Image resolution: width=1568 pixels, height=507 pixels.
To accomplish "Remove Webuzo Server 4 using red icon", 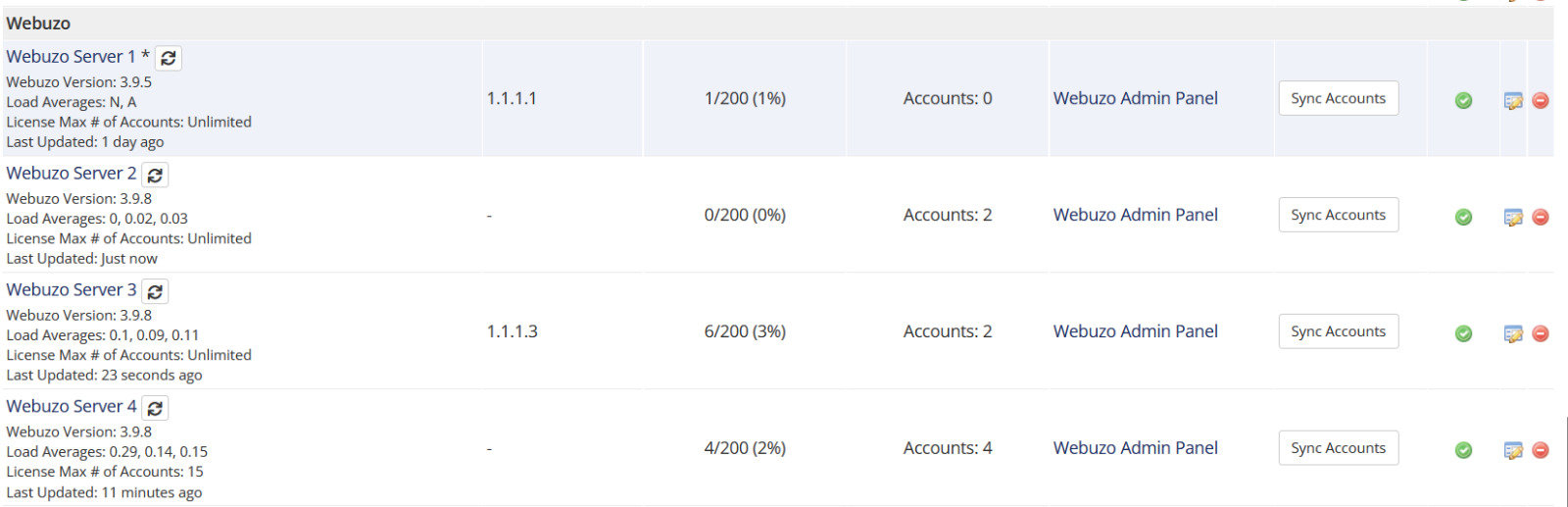I will point(1541,450).
